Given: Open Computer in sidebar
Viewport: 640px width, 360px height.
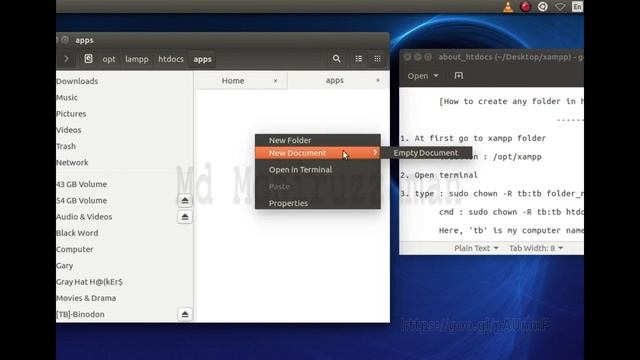Looking at the screenshot, I should tap(75, 249).
